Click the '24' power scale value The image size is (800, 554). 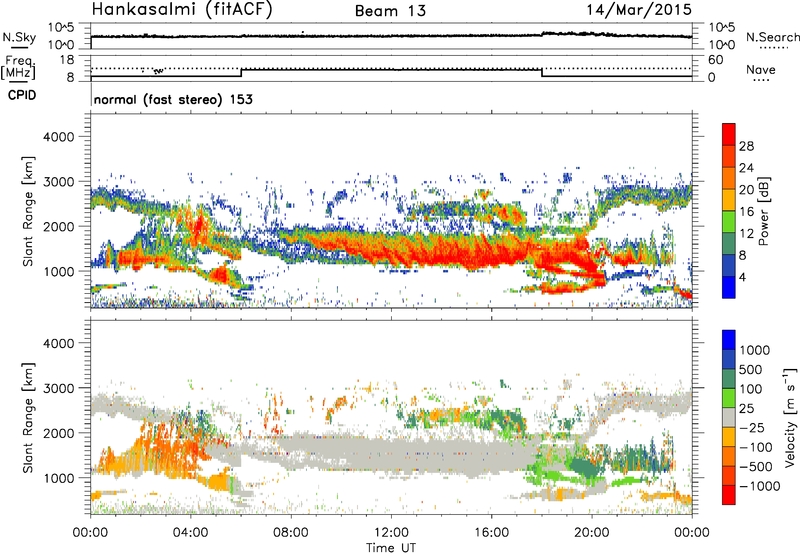click(x=746, y=168)
